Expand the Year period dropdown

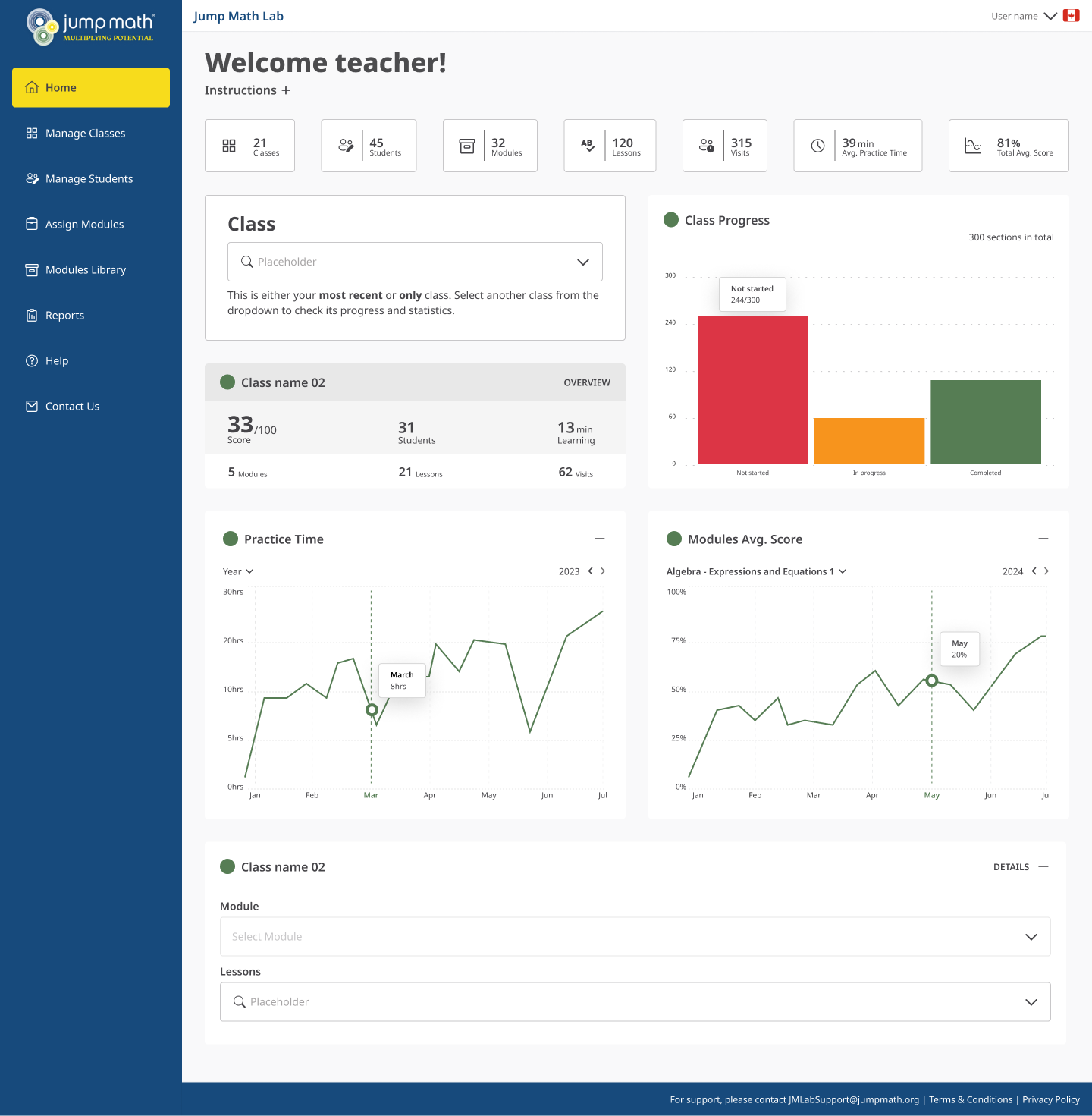pyautogui.click(x=238, y=571)
